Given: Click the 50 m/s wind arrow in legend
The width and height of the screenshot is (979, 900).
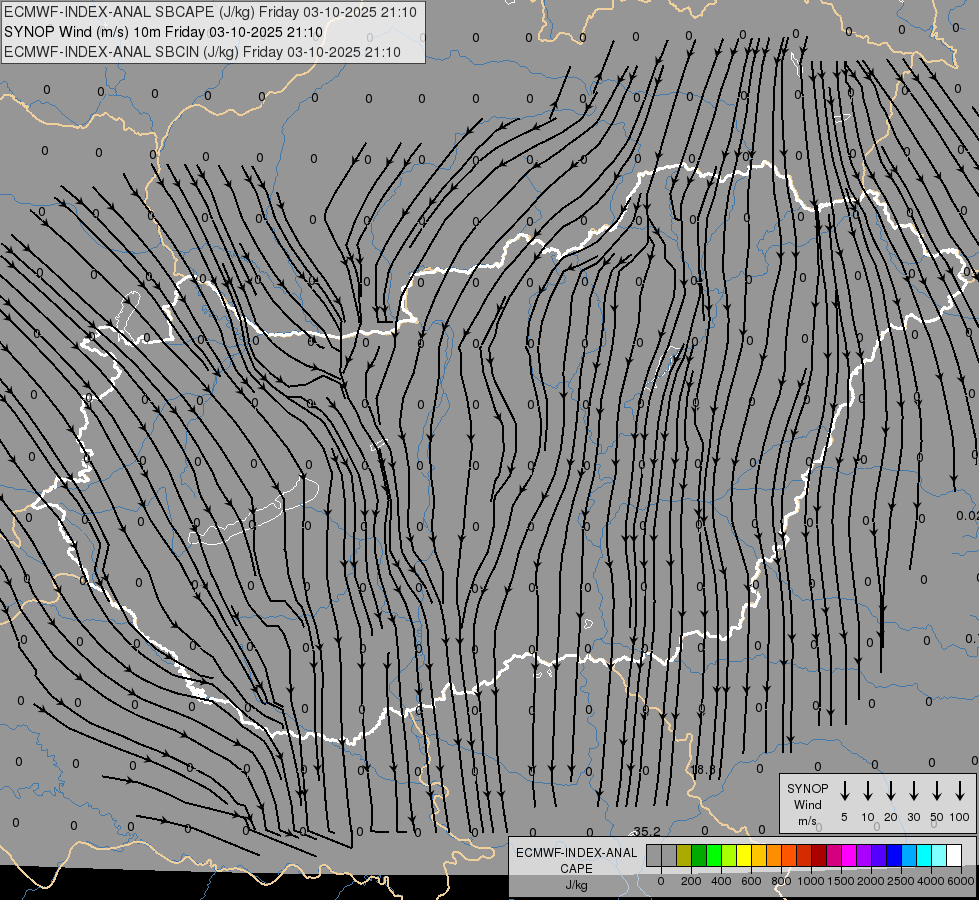Looking at the screenshot, I should [x=937, y=791].
